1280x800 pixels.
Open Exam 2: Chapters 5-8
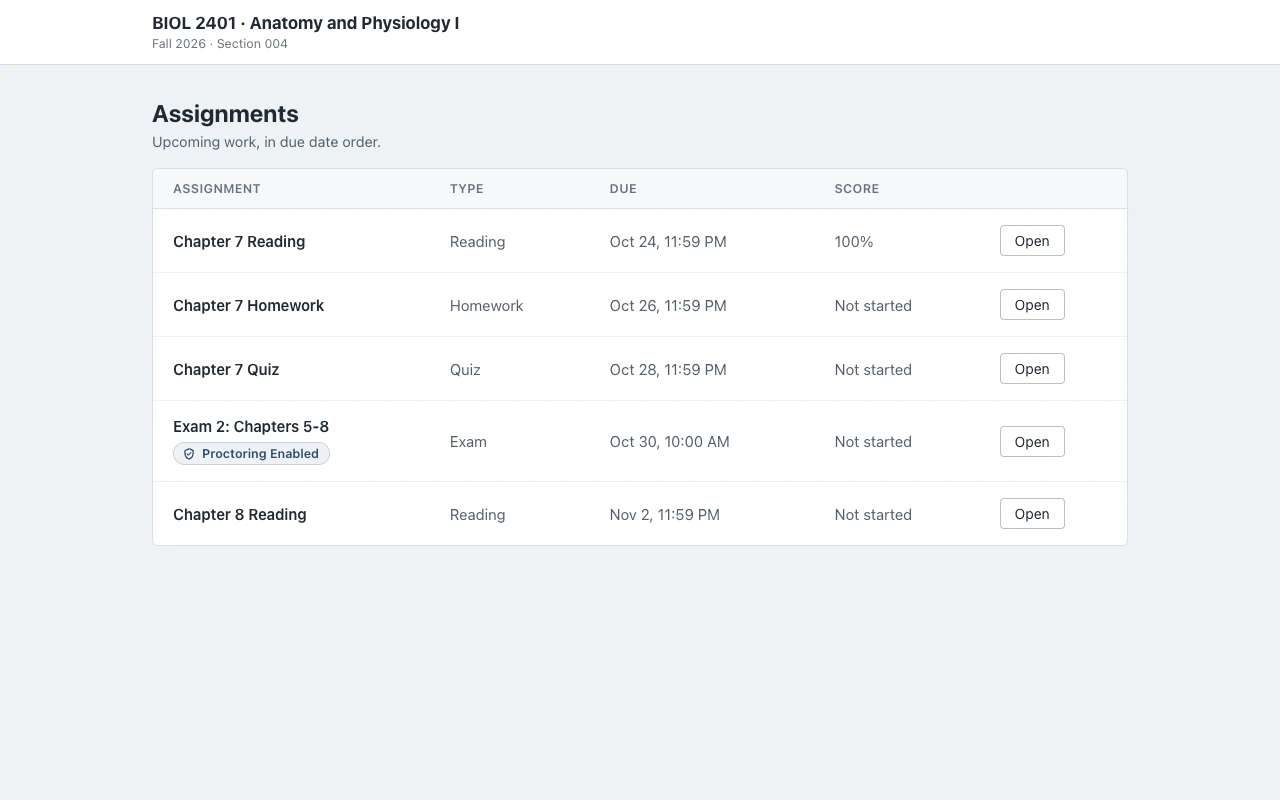1032,442
